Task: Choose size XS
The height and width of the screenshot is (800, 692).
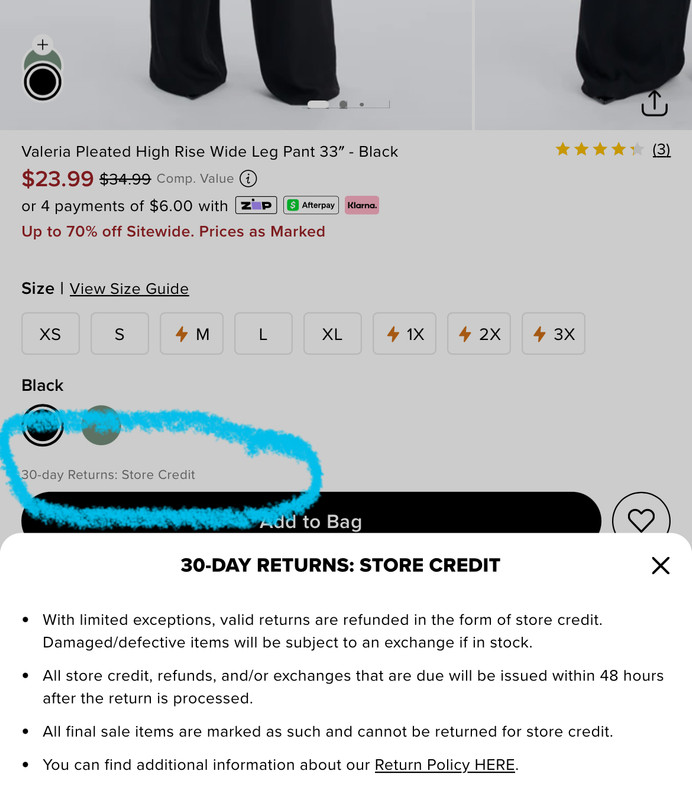Action: point(51,334)
